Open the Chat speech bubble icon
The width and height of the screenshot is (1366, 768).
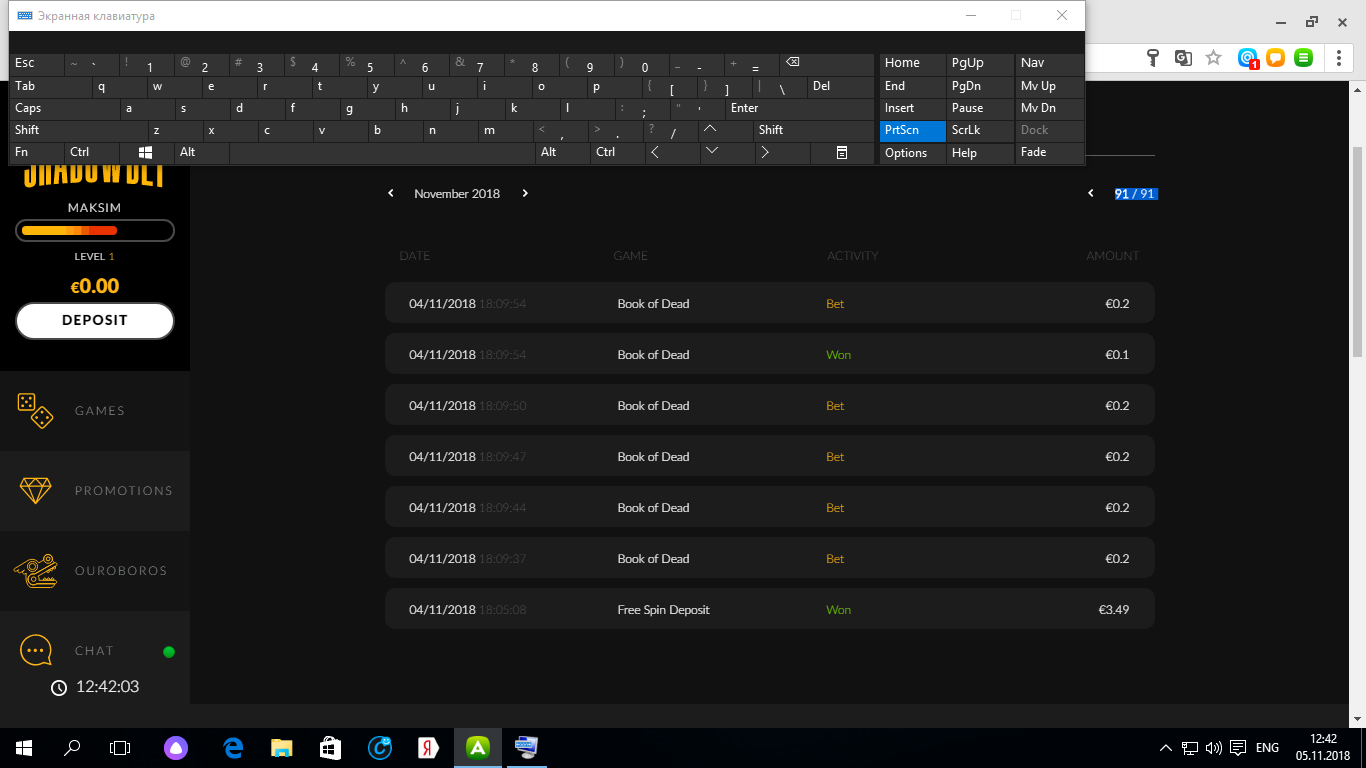[36, 650]
